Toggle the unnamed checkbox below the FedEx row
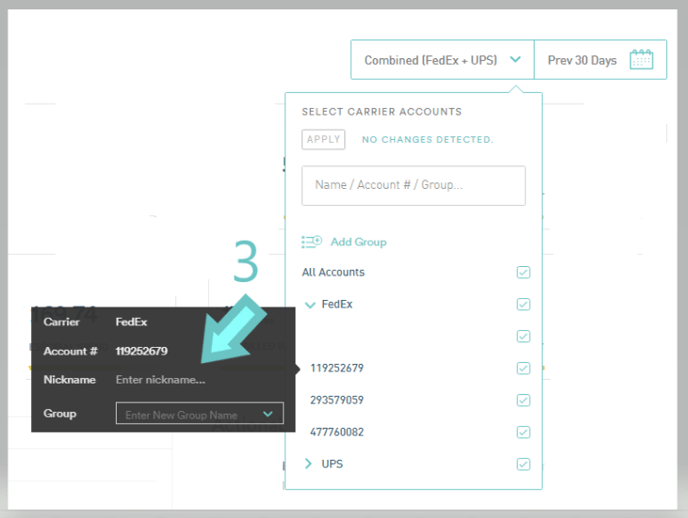 [523, 336]
